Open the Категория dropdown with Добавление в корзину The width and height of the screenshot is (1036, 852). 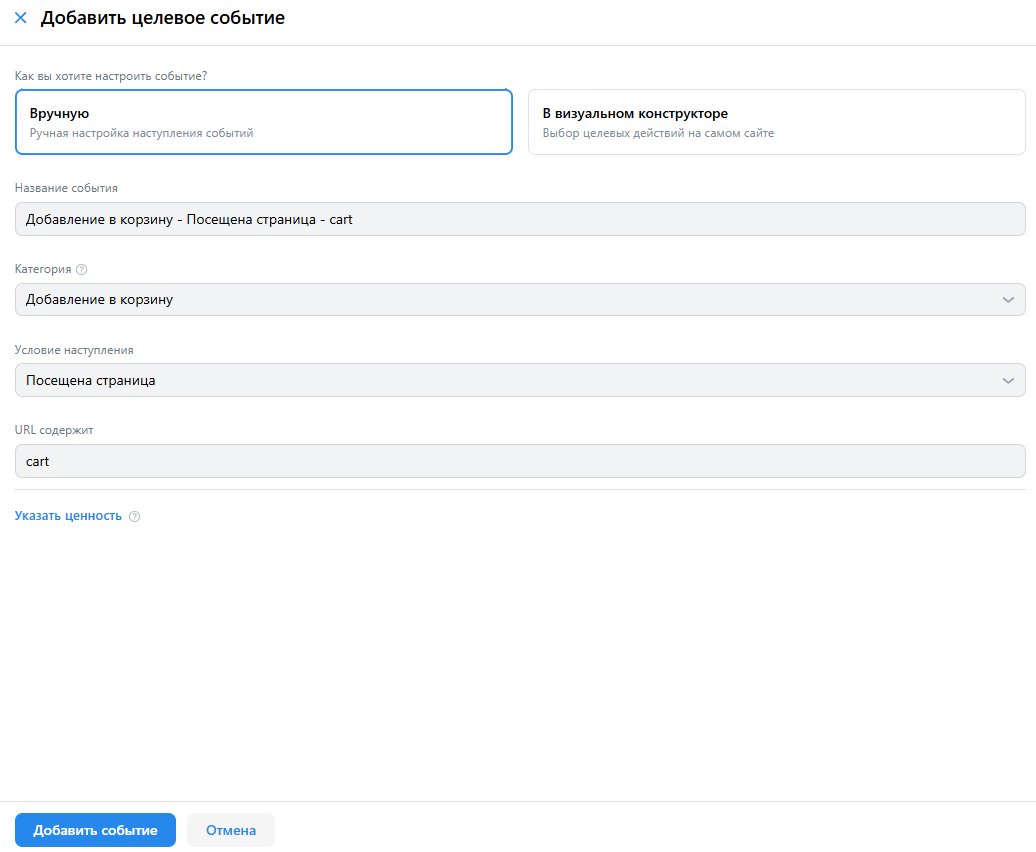click(500, 299)
